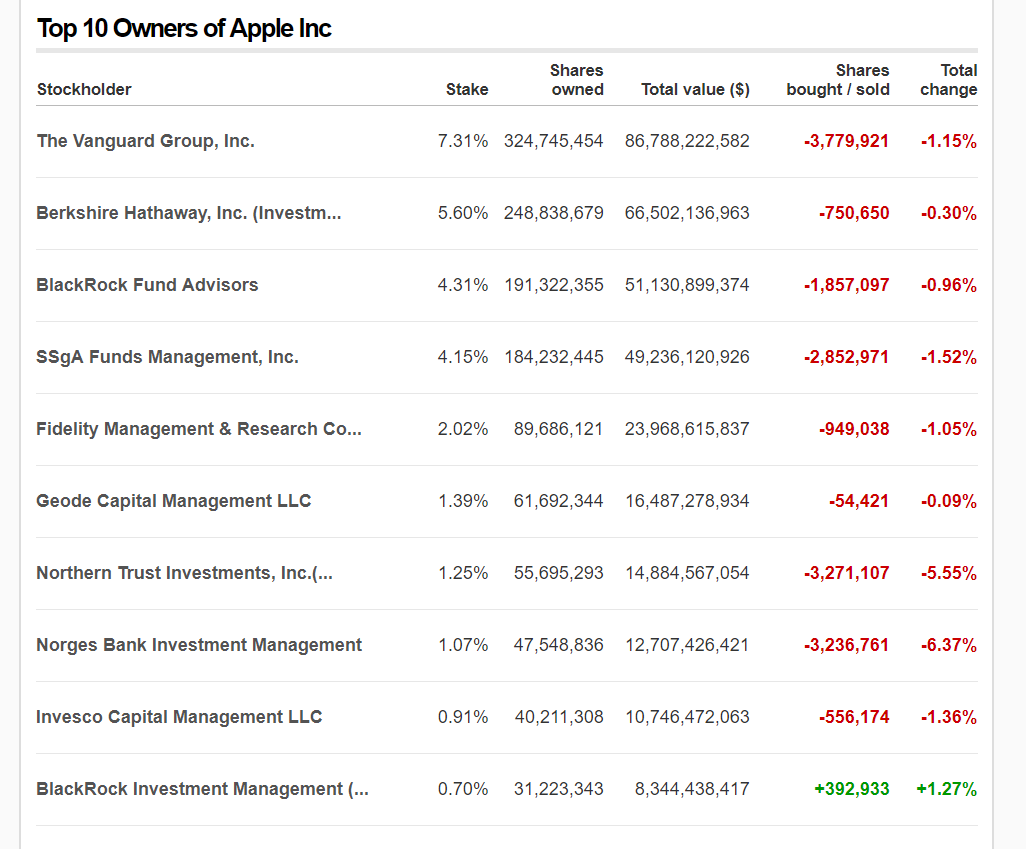Select the +392,933 shares bought cell

[x=851, y=789]
